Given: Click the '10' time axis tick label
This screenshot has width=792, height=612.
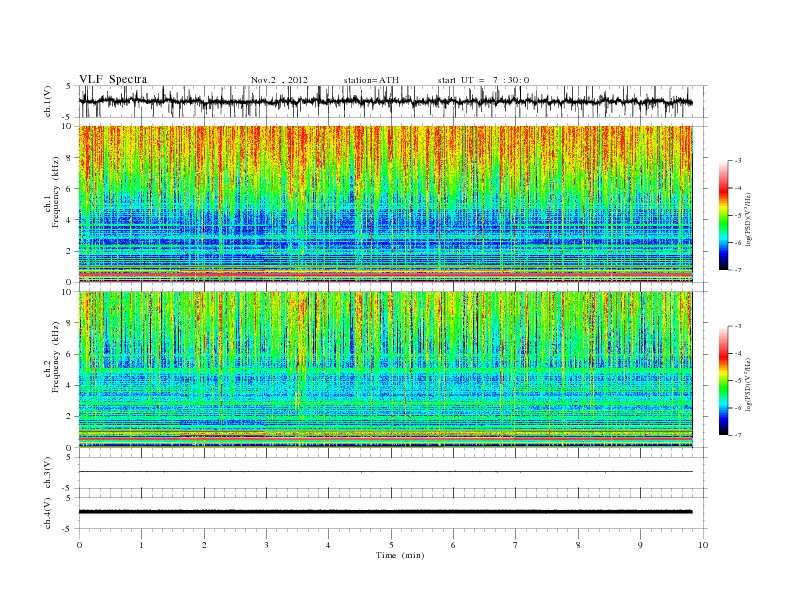Looking at the screenshot, I should click(703, 545).
